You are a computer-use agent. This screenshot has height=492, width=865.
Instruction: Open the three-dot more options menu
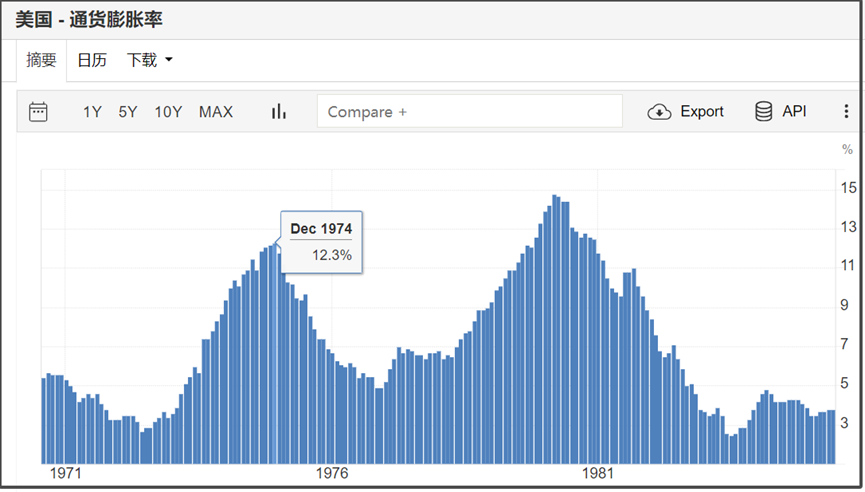[x=846, y=111]
